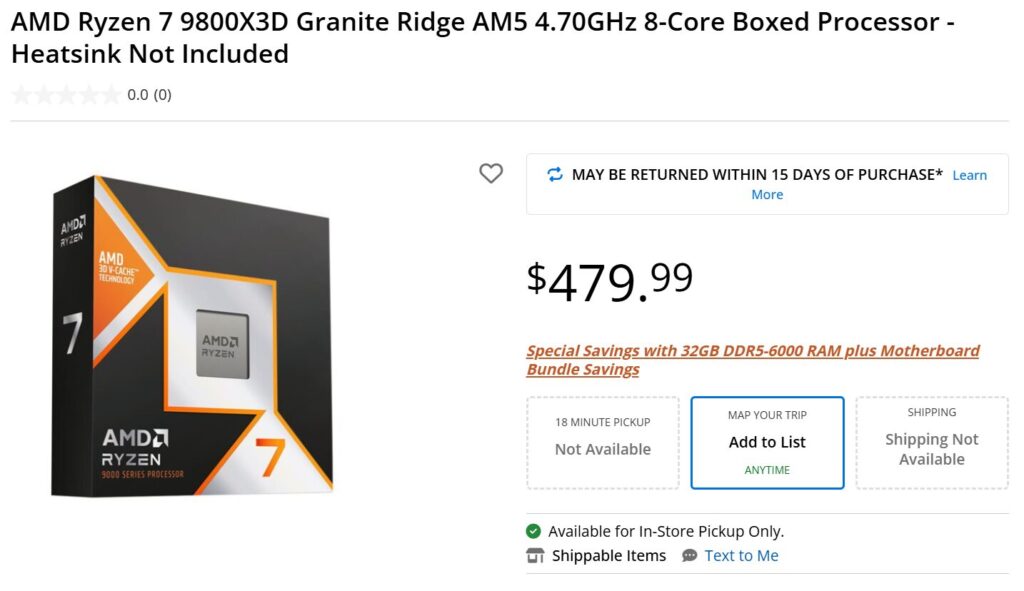Screen dimensions: 1024x591
Task: Open the Text to Me link
Action: pos(741,556)
